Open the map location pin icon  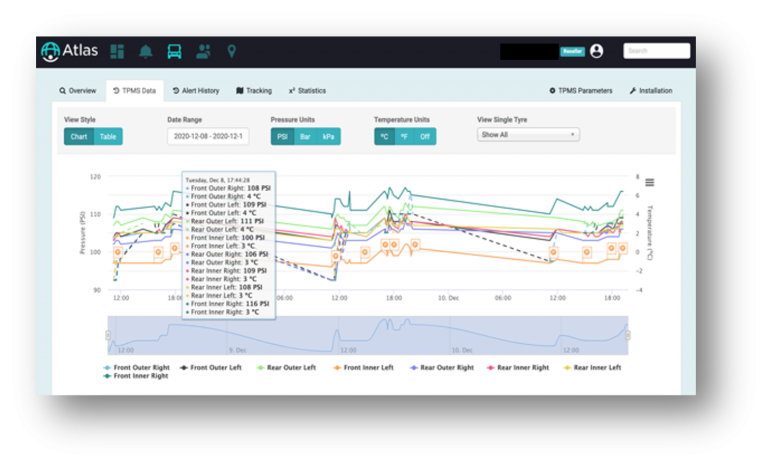[232, 51]
